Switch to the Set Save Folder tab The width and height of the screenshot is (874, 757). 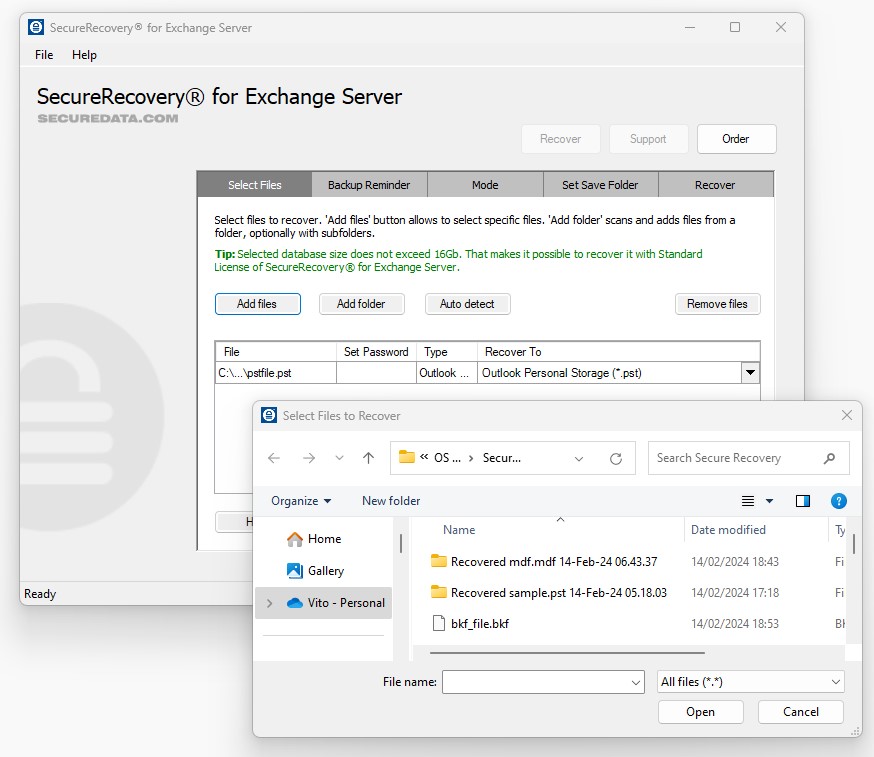pyautogui.click(x=599, y=185)
